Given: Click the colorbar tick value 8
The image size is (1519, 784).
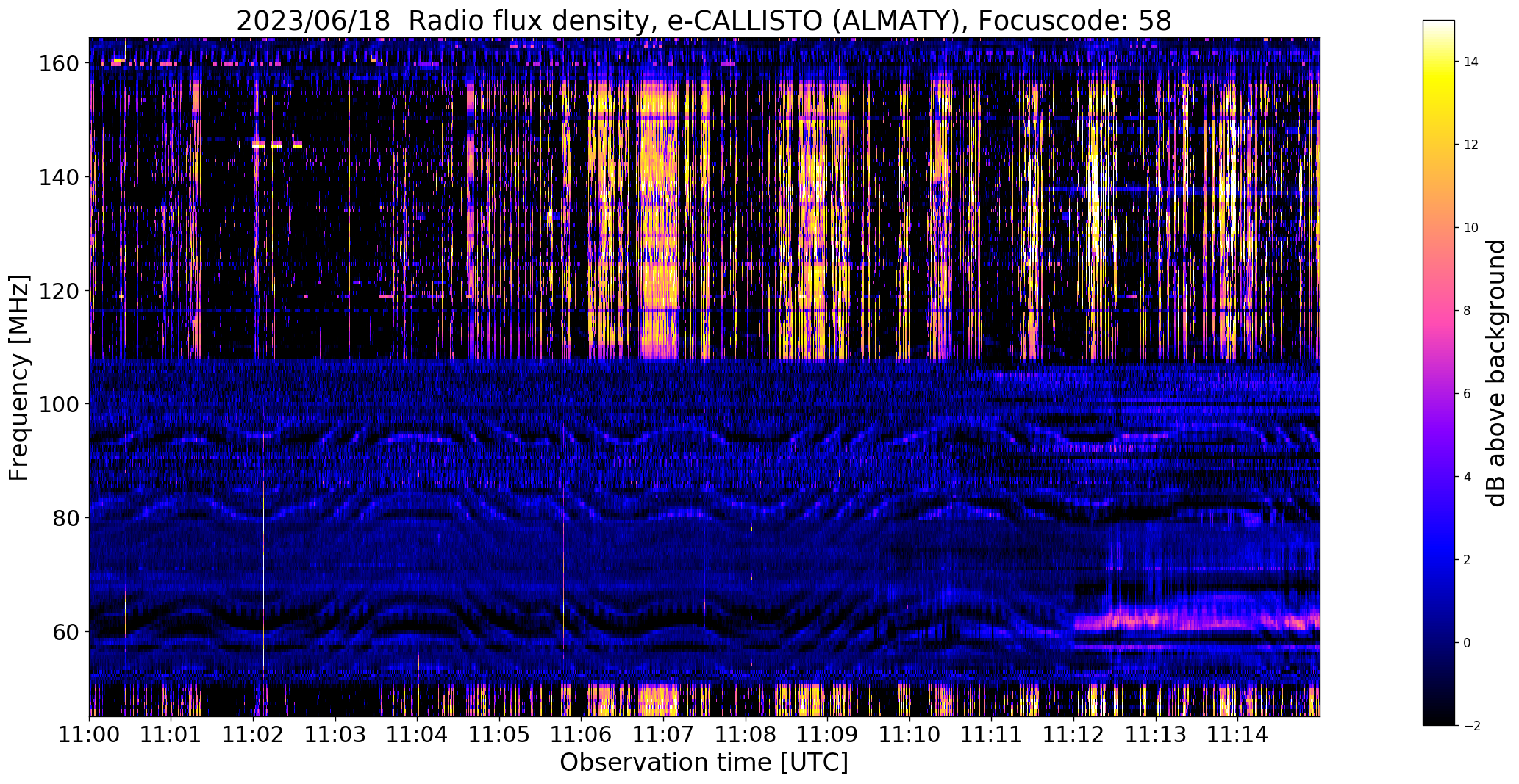Looking at the screenshot, I should tap(1468, 311).
